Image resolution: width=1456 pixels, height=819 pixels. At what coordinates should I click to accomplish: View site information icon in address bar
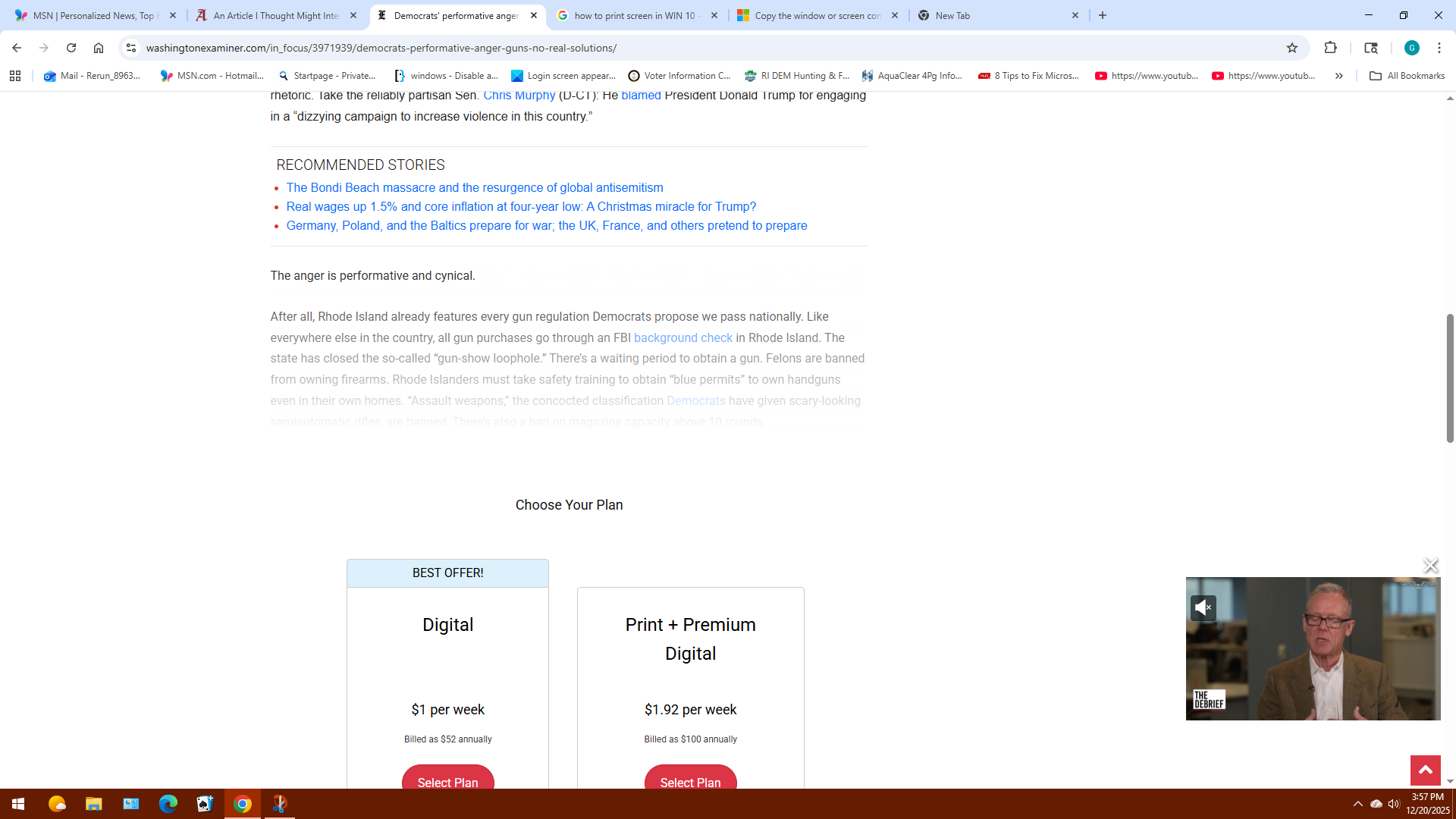pos(131,48)
